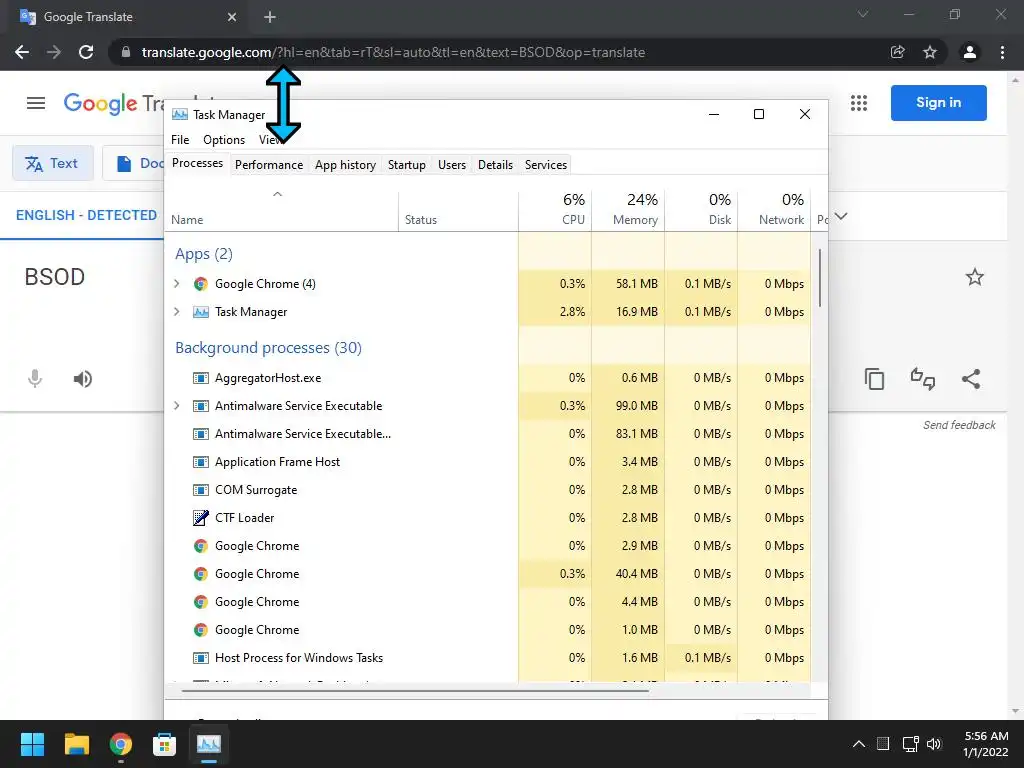Click the address bar URL

(x=393, y=52)
